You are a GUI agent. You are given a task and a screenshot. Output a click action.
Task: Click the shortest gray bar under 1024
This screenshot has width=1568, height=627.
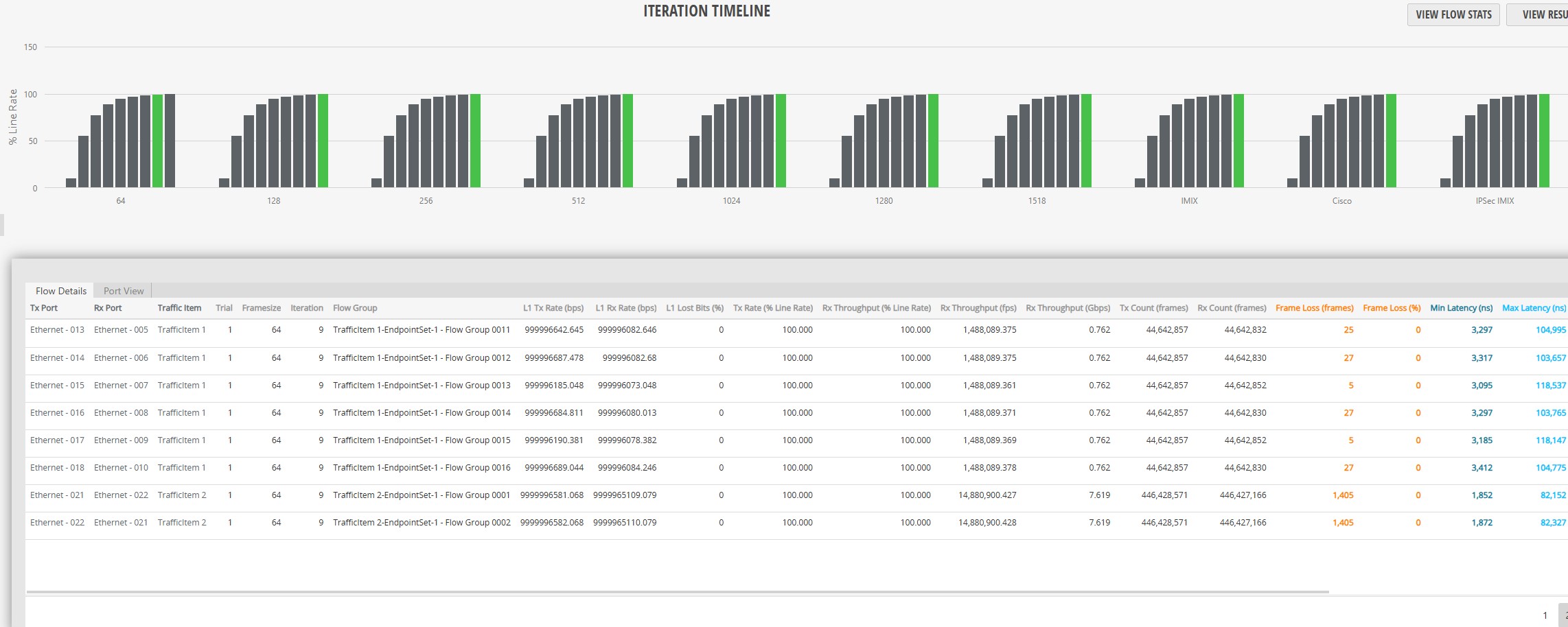coord(682,182)
